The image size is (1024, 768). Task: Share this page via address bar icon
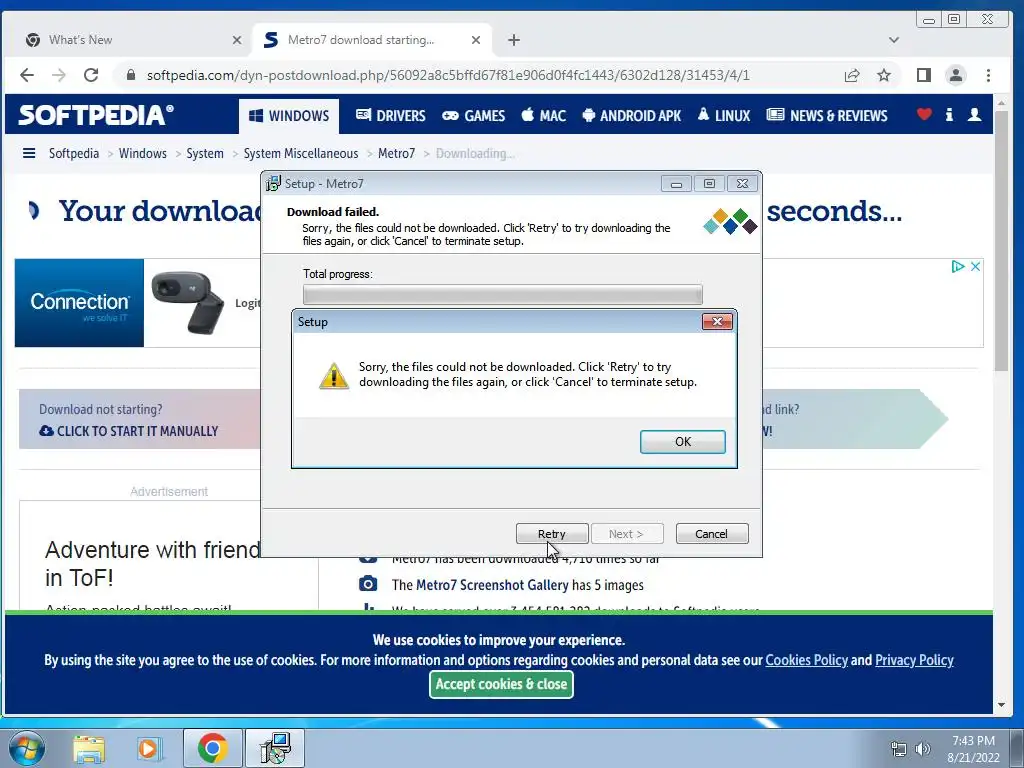tap(852, 75)
